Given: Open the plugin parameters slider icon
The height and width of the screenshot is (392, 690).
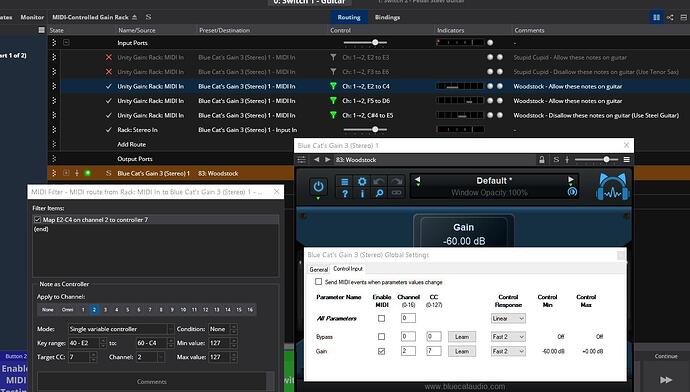Looking at the screenshot, I should (x=301, y=160).
